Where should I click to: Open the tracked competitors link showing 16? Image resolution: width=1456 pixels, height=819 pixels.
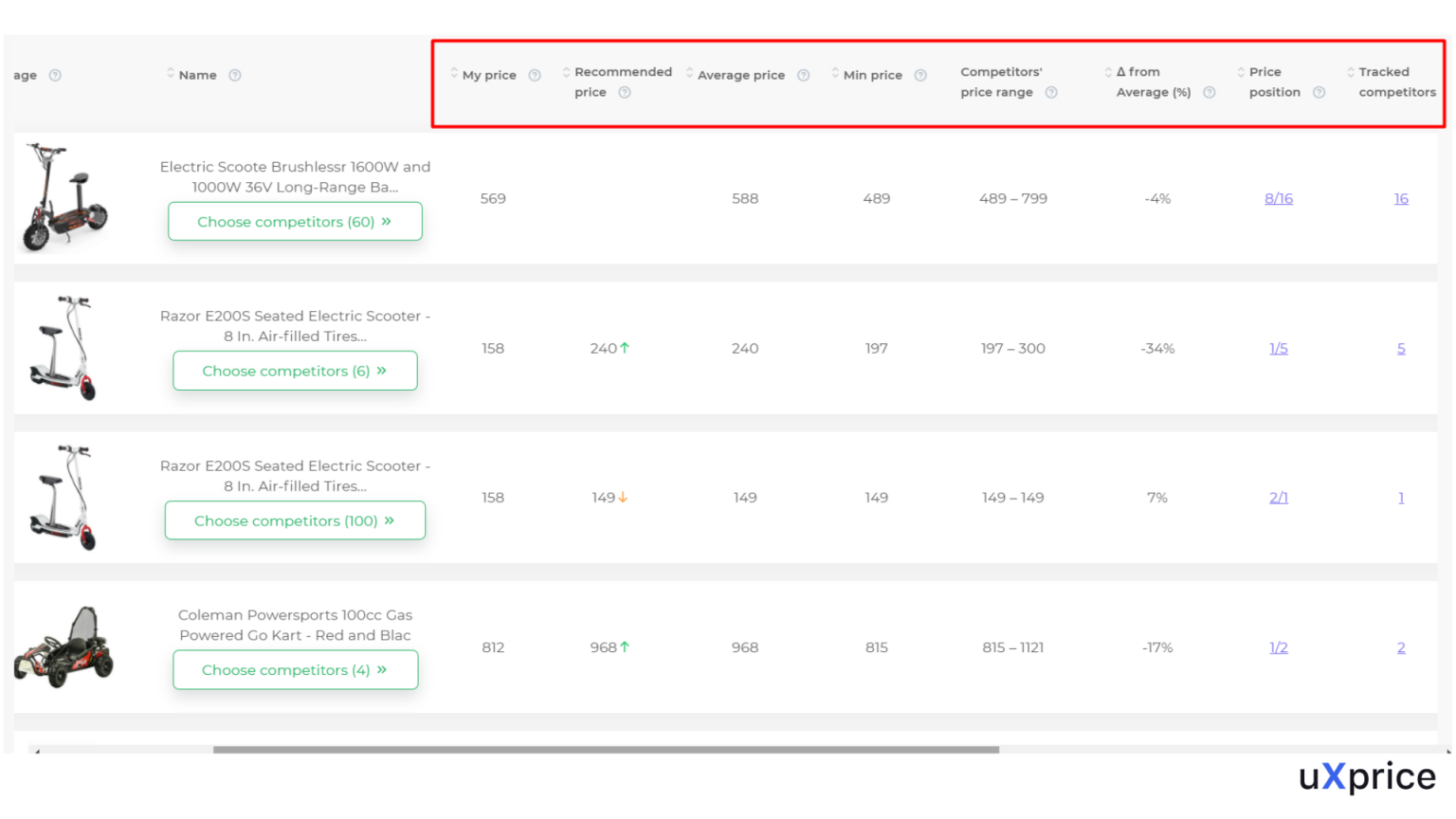[1401, 198]
